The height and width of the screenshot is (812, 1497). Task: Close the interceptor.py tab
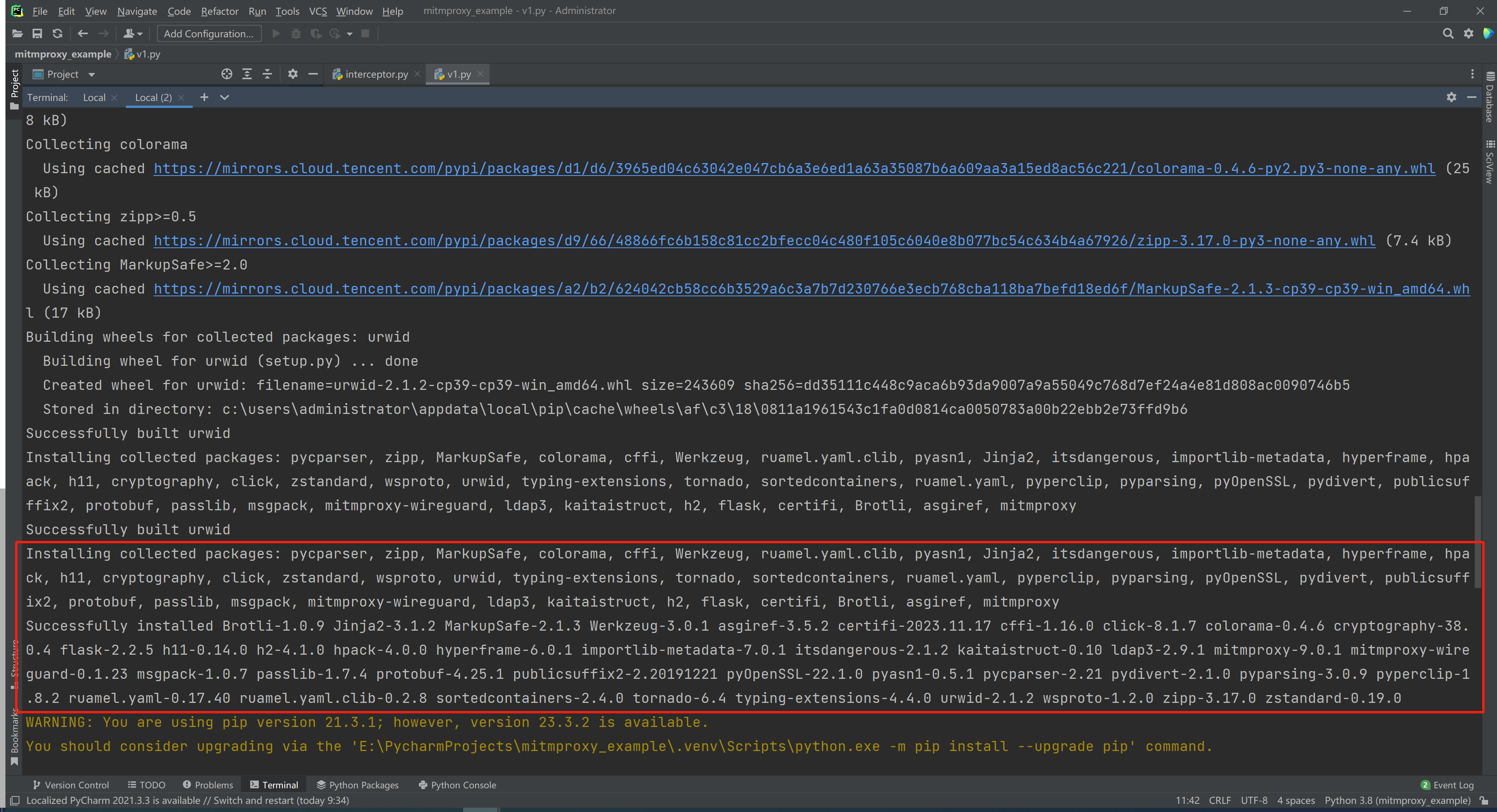click(x=417, y=74)
